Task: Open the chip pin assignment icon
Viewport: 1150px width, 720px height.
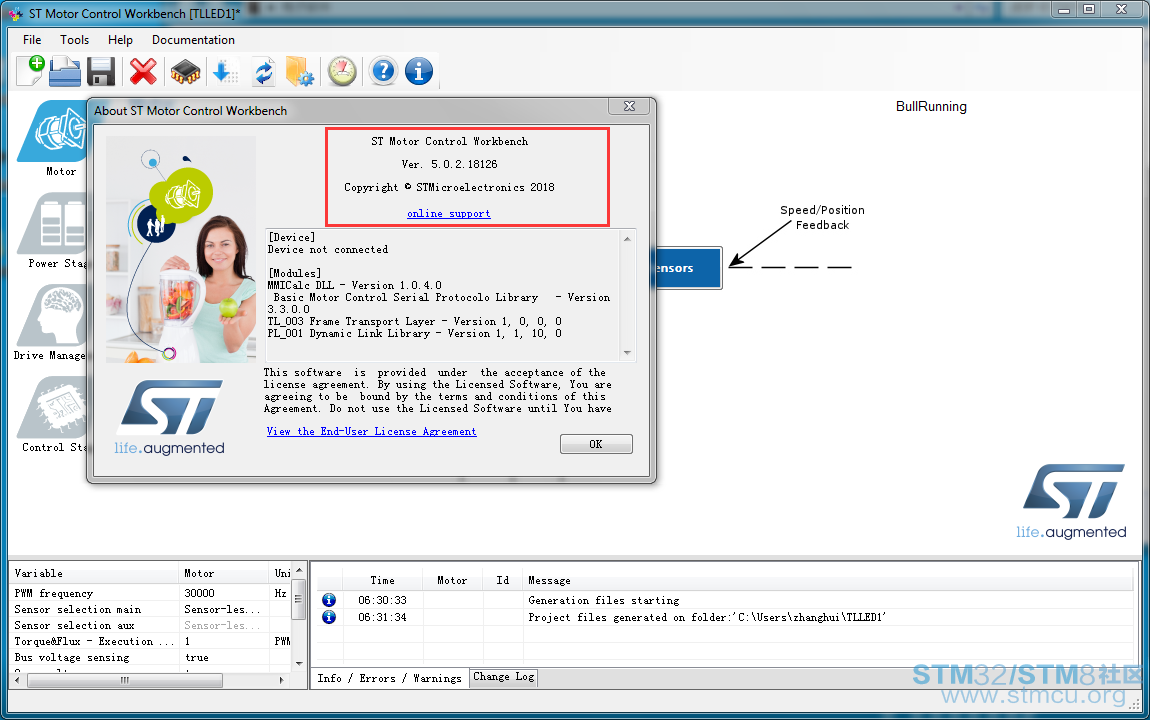Action: 186,72
